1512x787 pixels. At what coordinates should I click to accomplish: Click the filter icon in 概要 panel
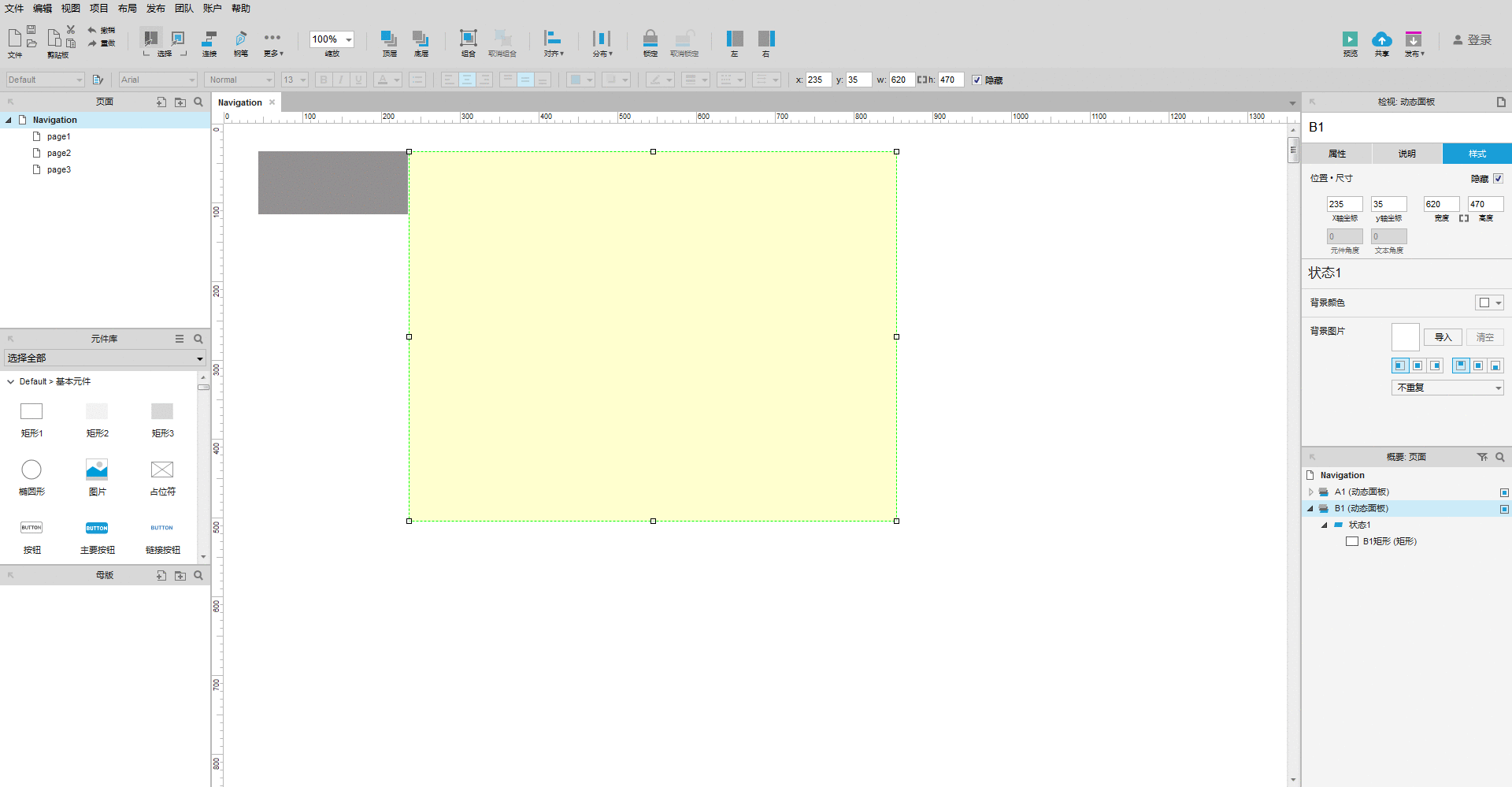click(1482, 457)
